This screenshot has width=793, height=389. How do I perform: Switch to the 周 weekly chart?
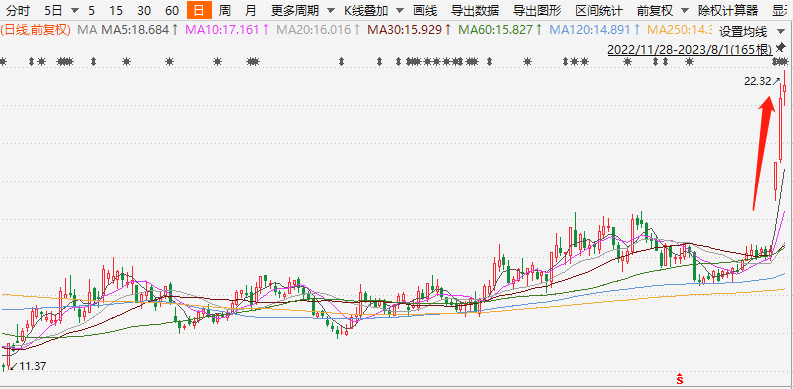coord(224,10)
